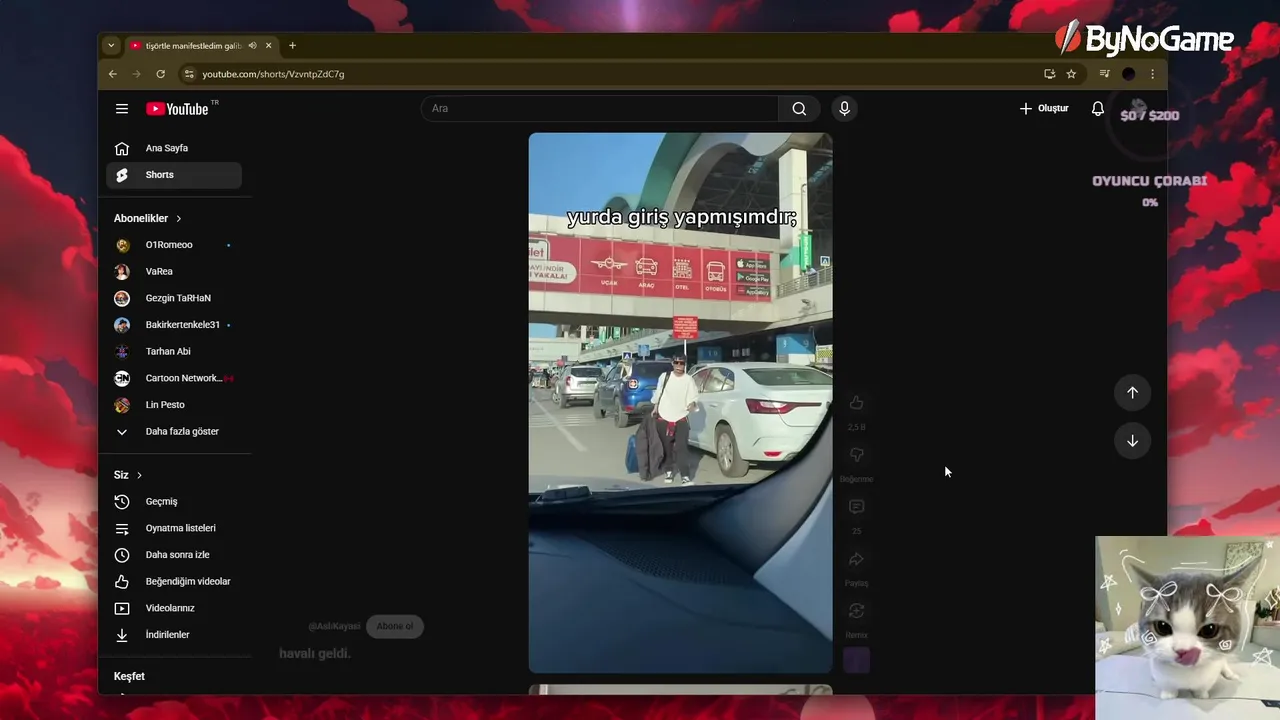Image resolution: width=1280 pixels, height=720 pixels.
Task: Go to next short with down arrow
Action: tap(1132, 441)
